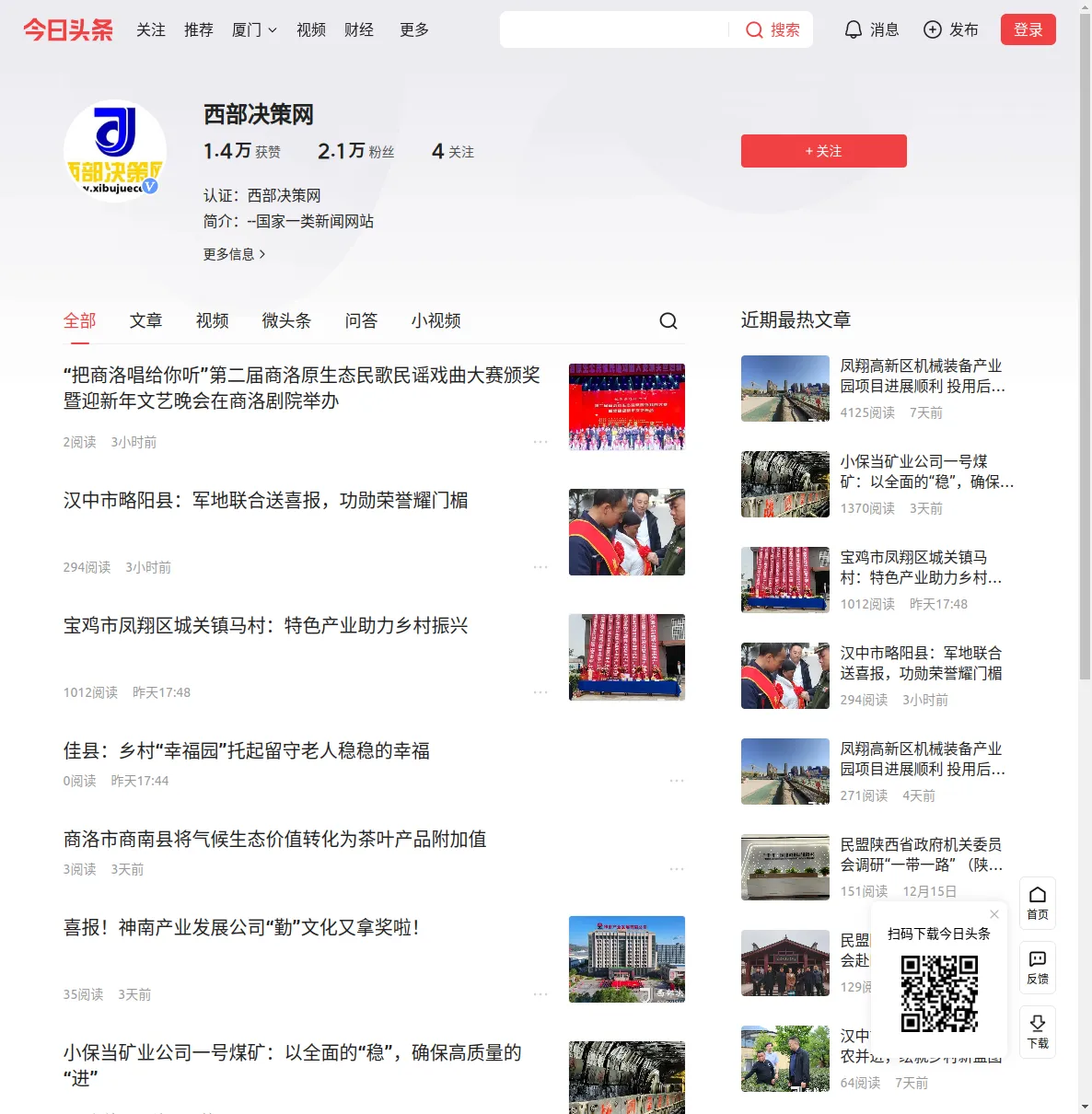Viewport: 1092px width, 1114px height.
Task: Switch to the 文章 tab
Action: 146,320
